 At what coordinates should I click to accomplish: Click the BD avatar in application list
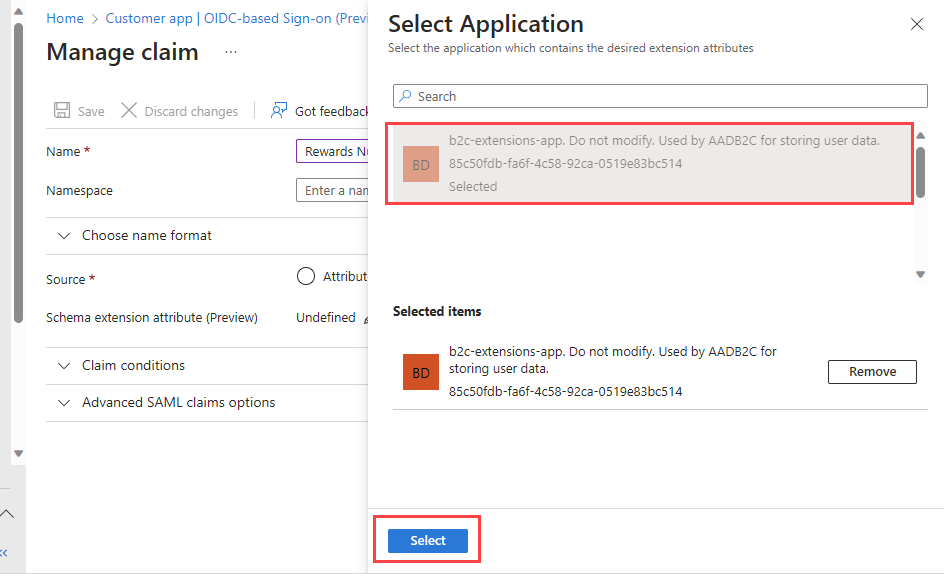[x=421, y=164]
